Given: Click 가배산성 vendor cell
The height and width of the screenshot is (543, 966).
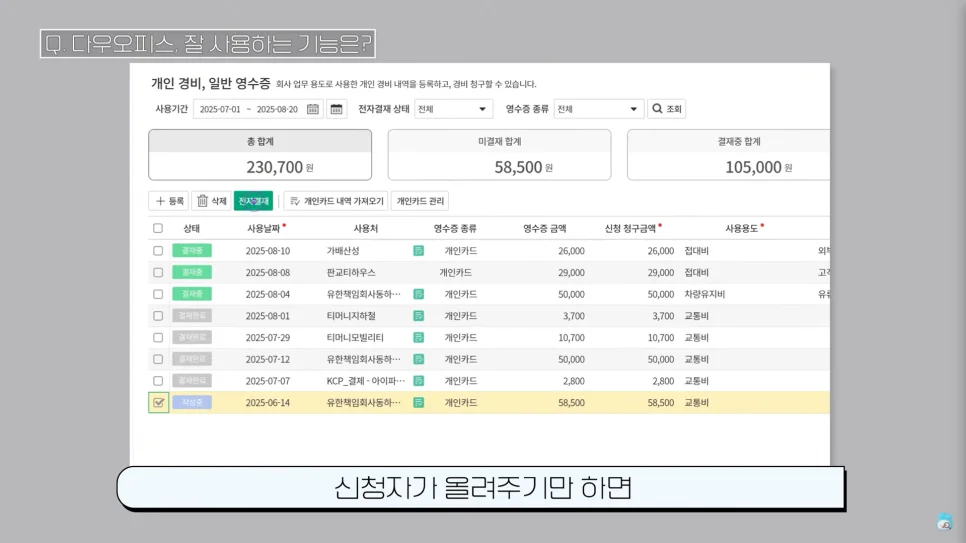Looking at the screenshot, I should (343, 251).
